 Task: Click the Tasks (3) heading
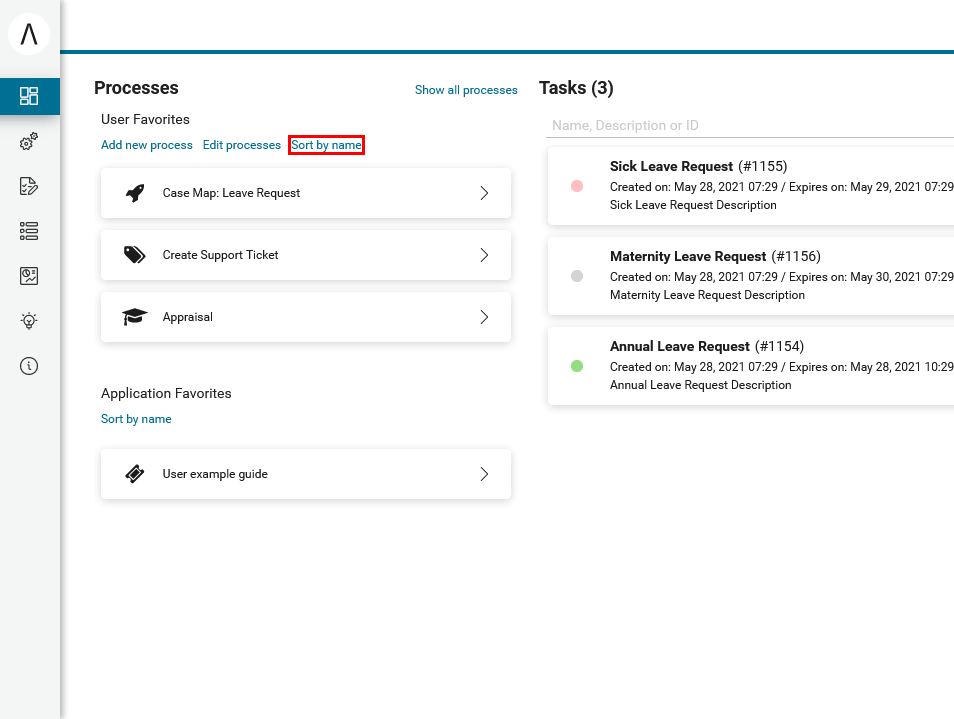pos(576,88)
